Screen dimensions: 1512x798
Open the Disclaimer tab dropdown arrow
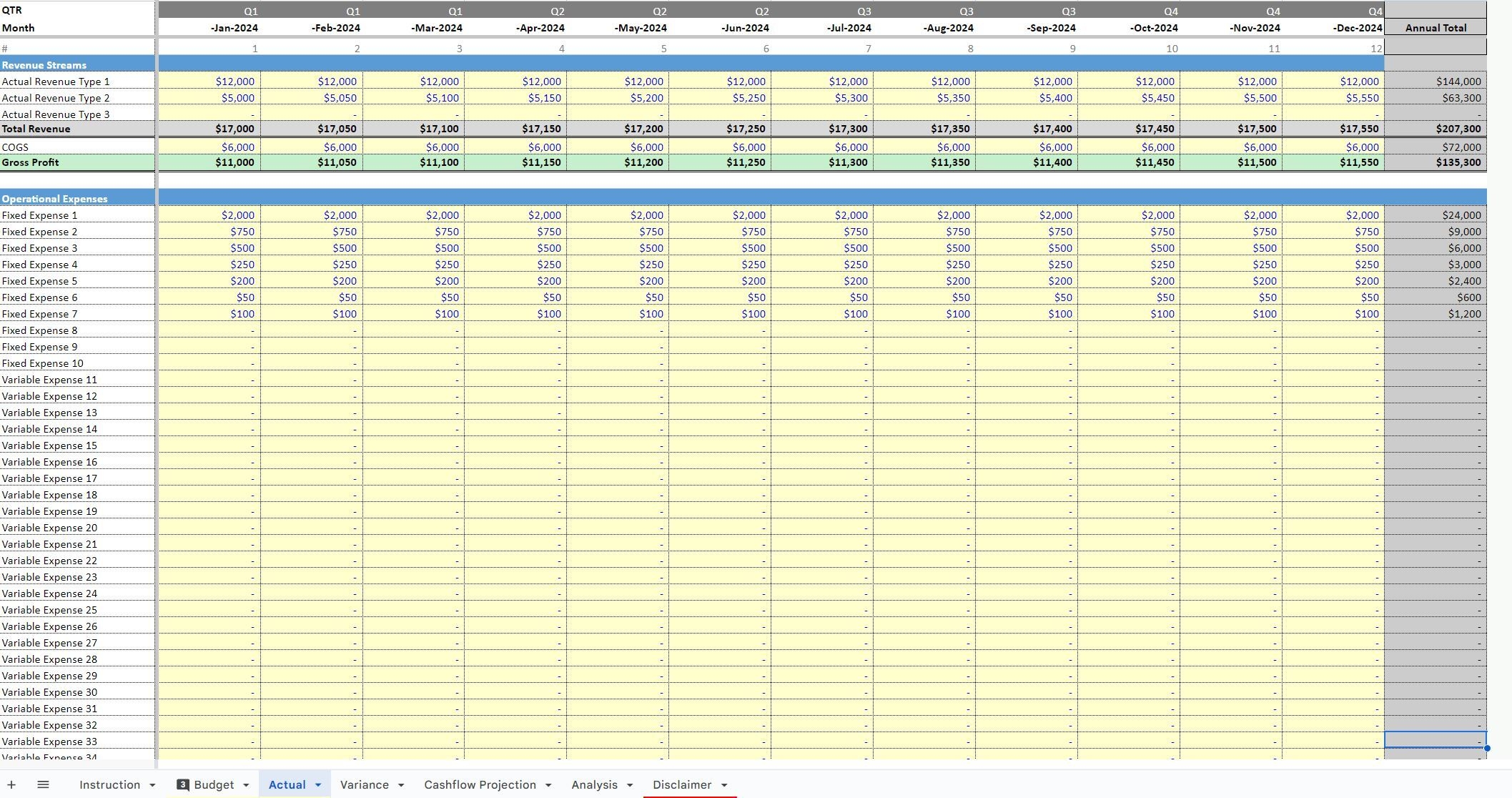pos(723,785)
